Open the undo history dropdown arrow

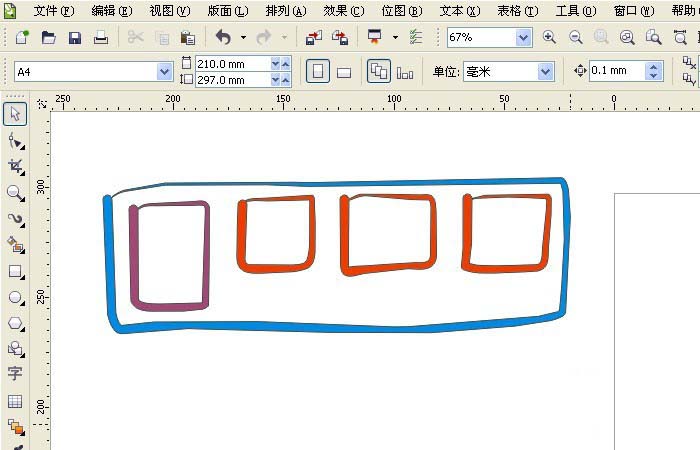pos(243,38)
